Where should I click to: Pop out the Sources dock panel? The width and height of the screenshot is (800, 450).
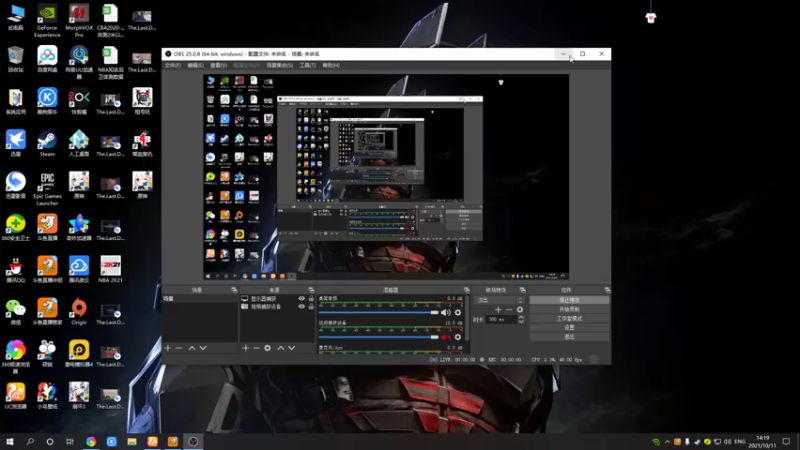(311, 290)
